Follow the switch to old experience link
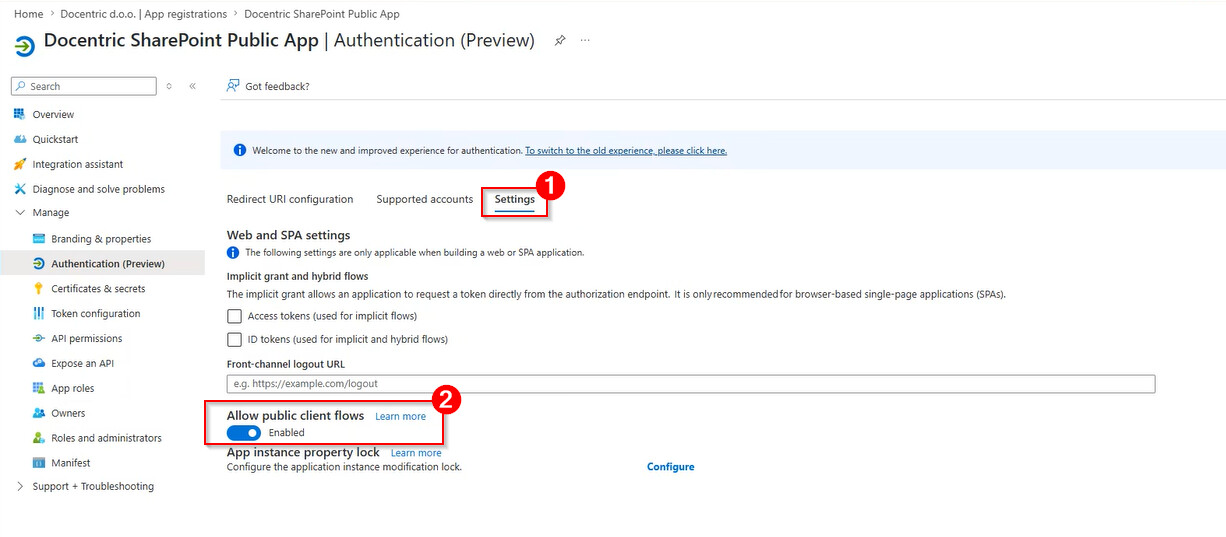The image size is (1226, 537). pyautogui.click(x=626, y=151)
